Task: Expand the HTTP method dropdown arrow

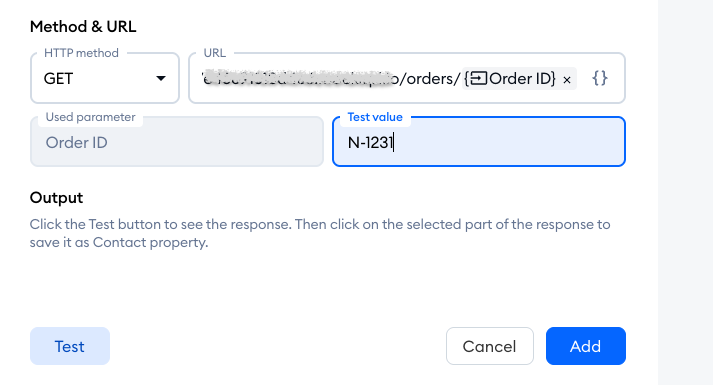Action: coord(161,79)
